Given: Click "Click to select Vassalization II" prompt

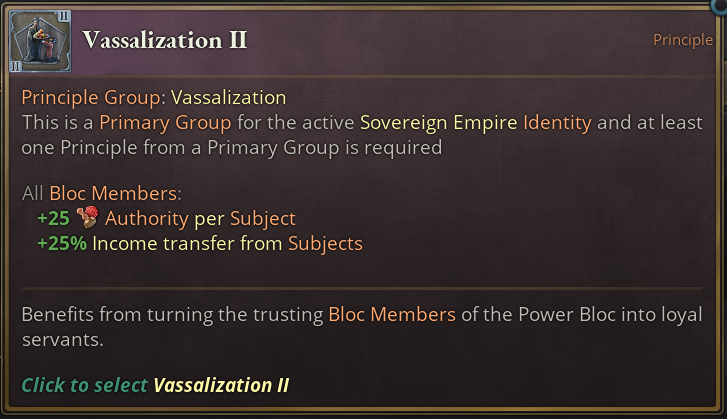Looking at the screenshot, I should 155,385.
